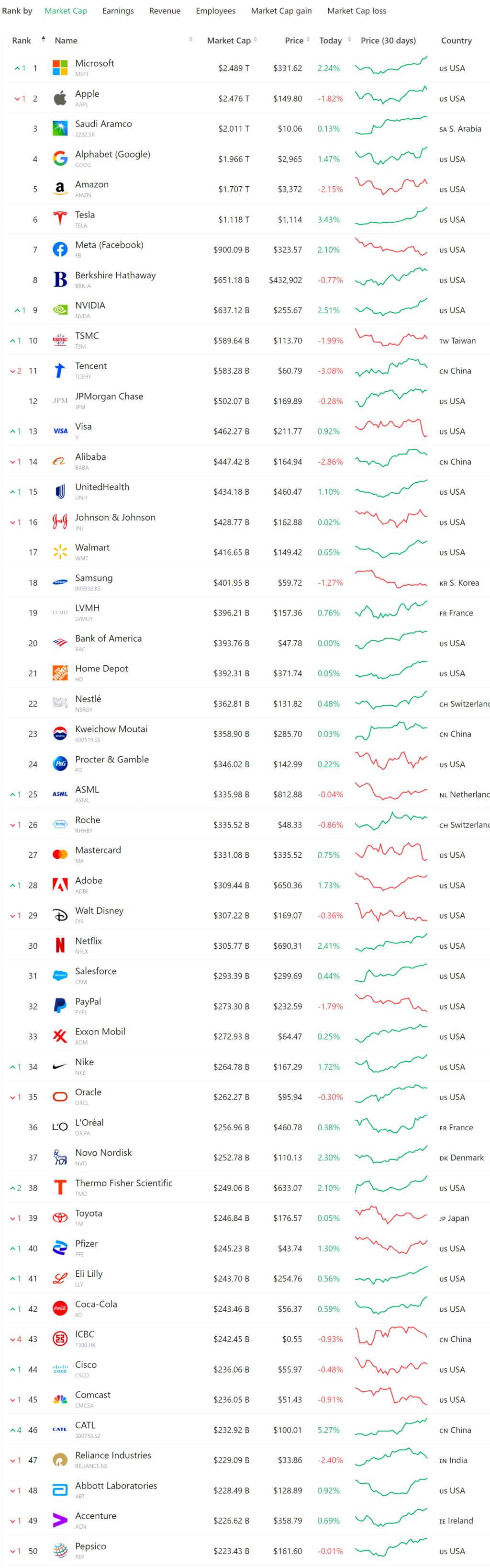
Task: Open the Employees ranking tab
Action: pos(216,11)
